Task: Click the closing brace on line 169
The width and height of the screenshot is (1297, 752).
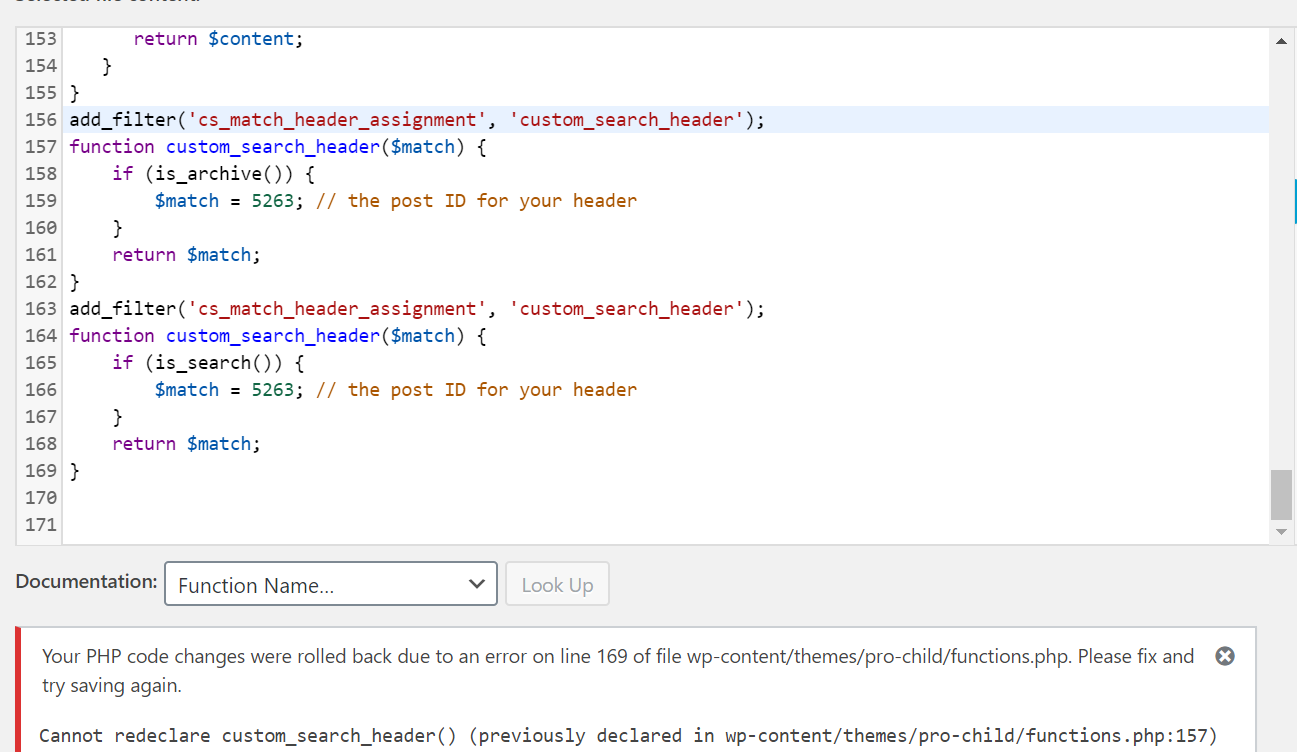Action: coord(75,471)
